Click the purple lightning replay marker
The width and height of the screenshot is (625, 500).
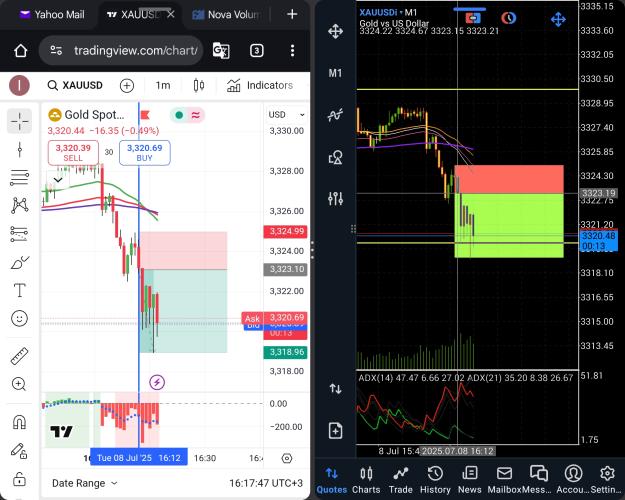(157, 382)
